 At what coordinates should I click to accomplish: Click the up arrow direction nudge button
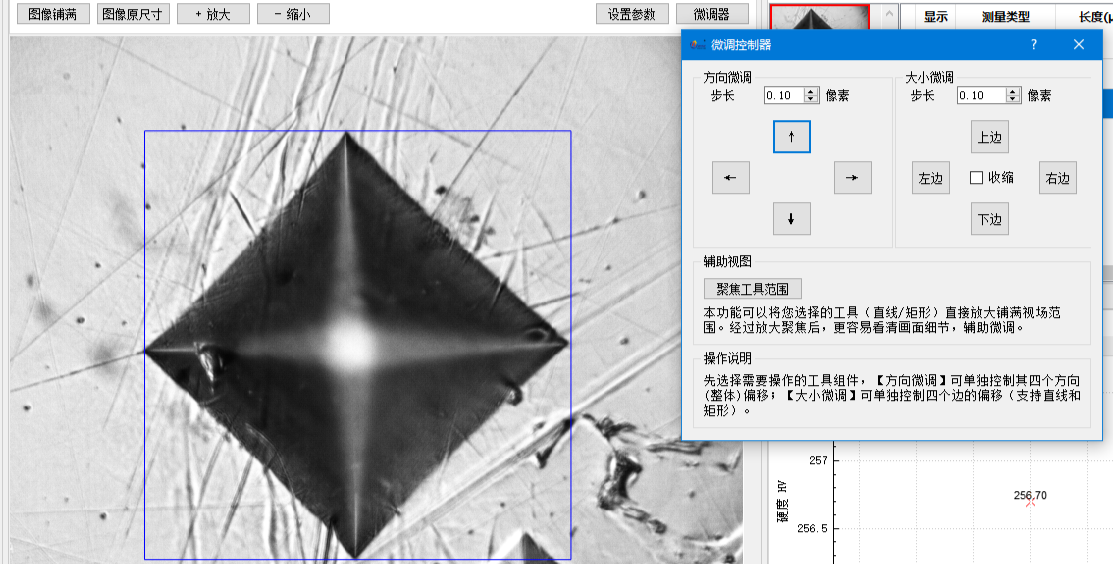(x=791, y=137)
